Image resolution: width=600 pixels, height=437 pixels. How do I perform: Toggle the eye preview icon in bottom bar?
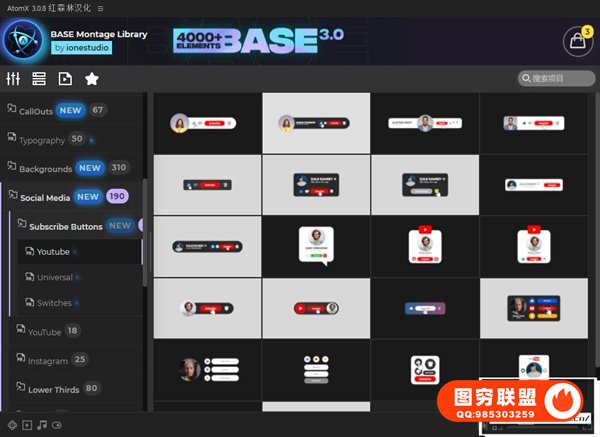(x=57, y=425)
